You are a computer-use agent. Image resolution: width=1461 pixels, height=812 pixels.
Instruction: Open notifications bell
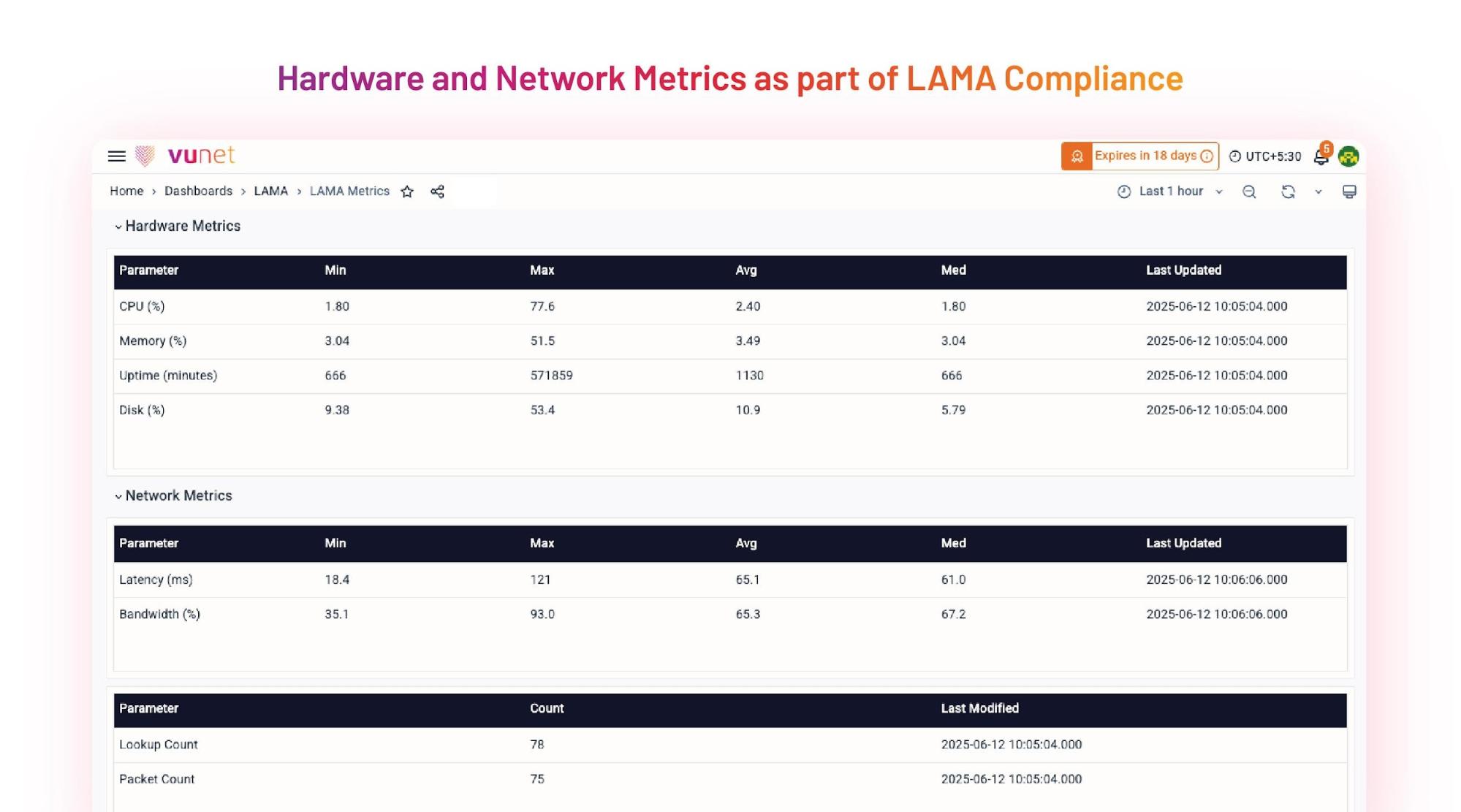click(x=1321, y=156)
